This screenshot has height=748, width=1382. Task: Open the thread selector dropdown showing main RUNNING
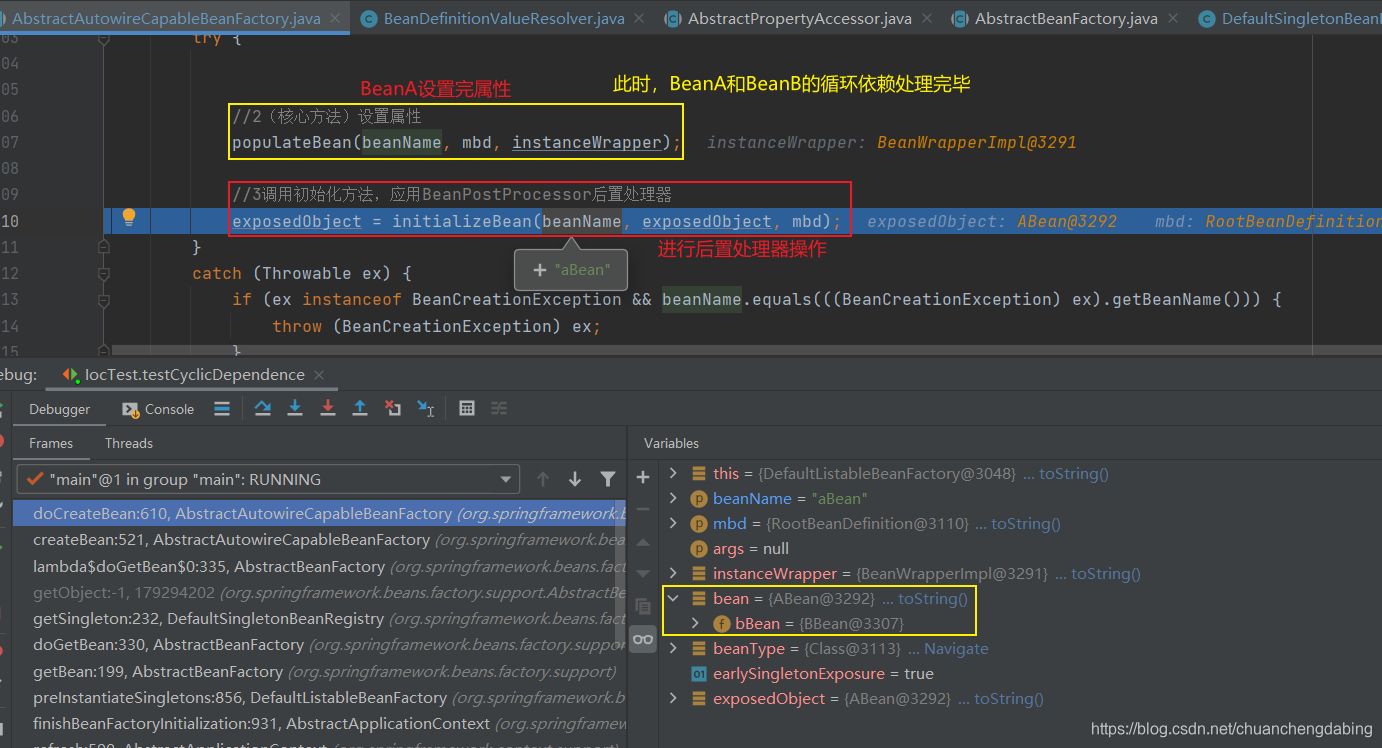(x=268, y=479)
